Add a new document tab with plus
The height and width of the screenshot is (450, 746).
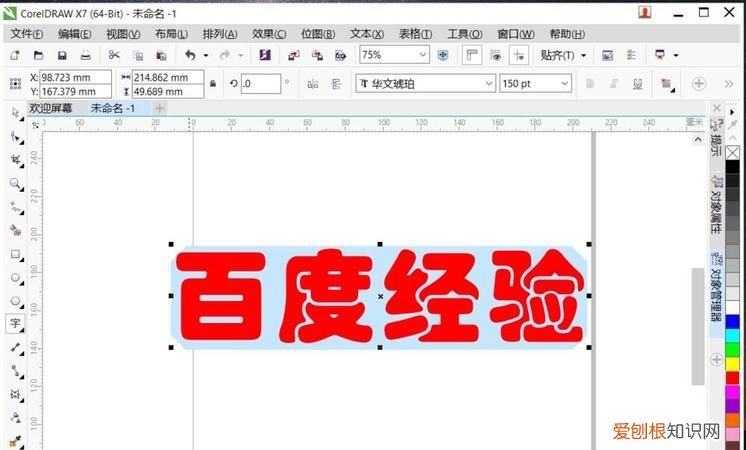click(x=159, y=108)
